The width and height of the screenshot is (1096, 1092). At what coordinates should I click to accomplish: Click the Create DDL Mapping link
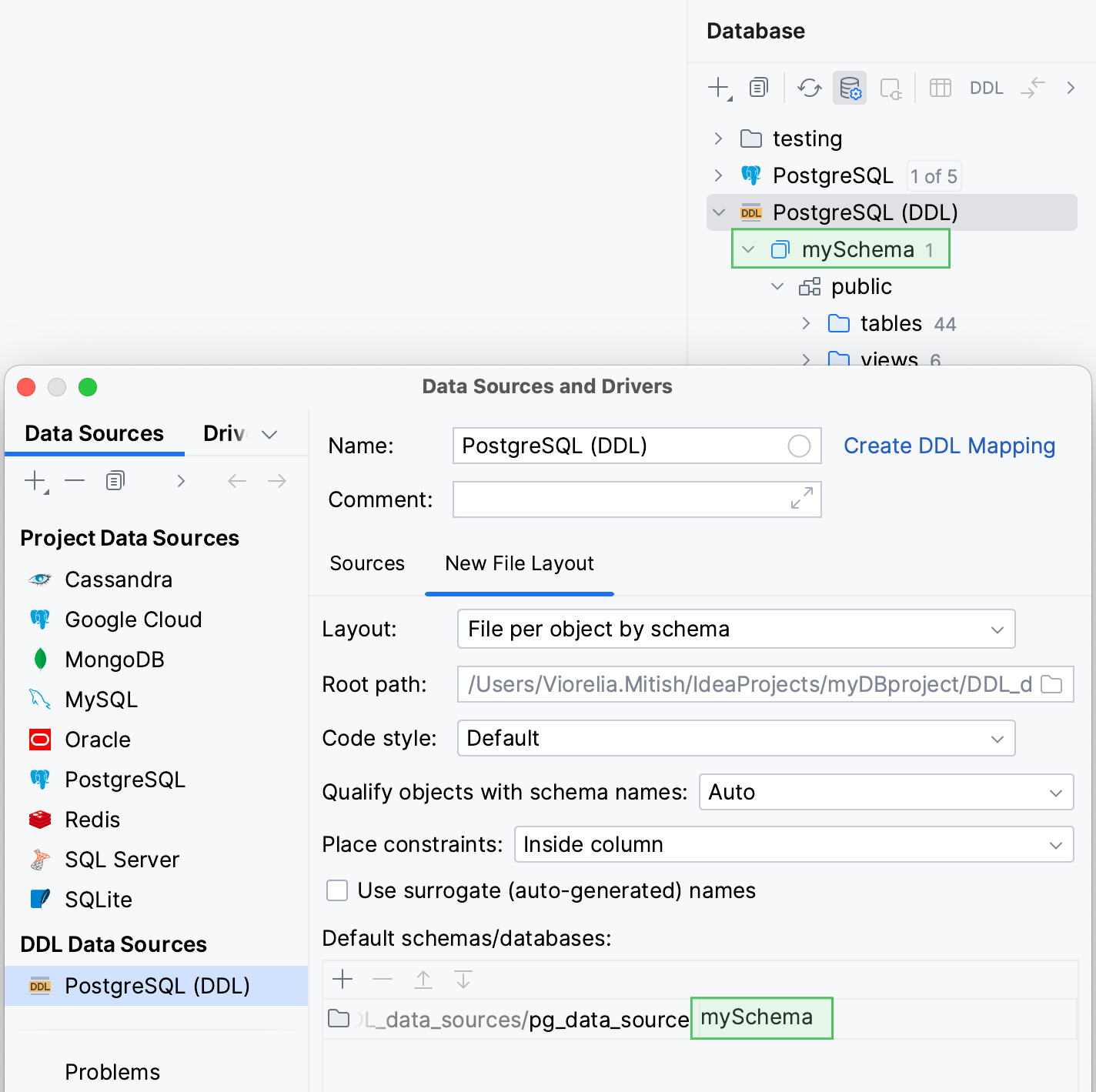949,446
